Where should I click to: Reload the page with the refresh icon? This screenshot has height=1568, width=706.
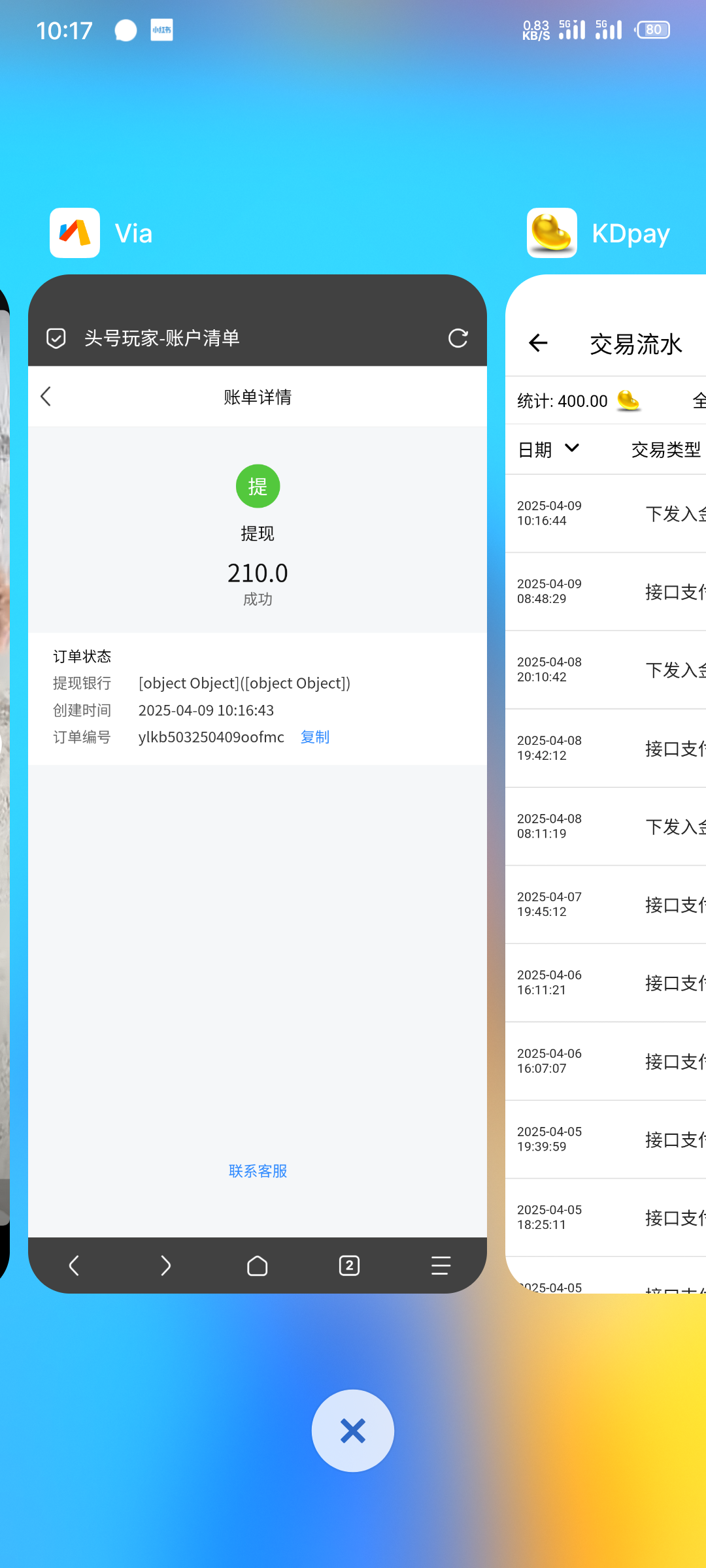[458, 338]
